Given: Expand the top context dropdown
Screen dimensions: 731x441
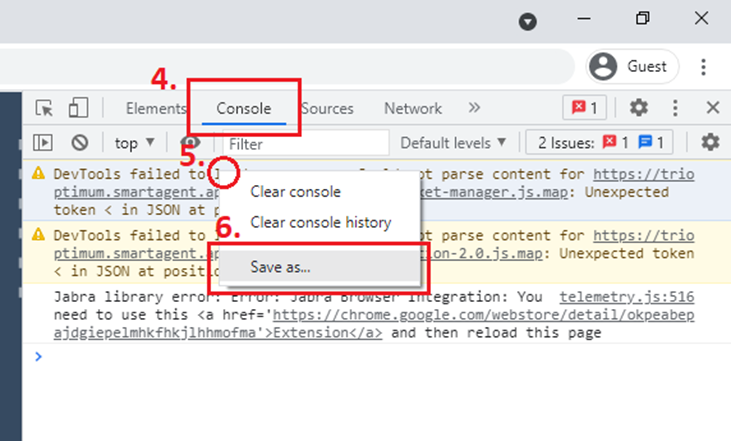Looking at the screenshot, I should click(x=135, y=143).
